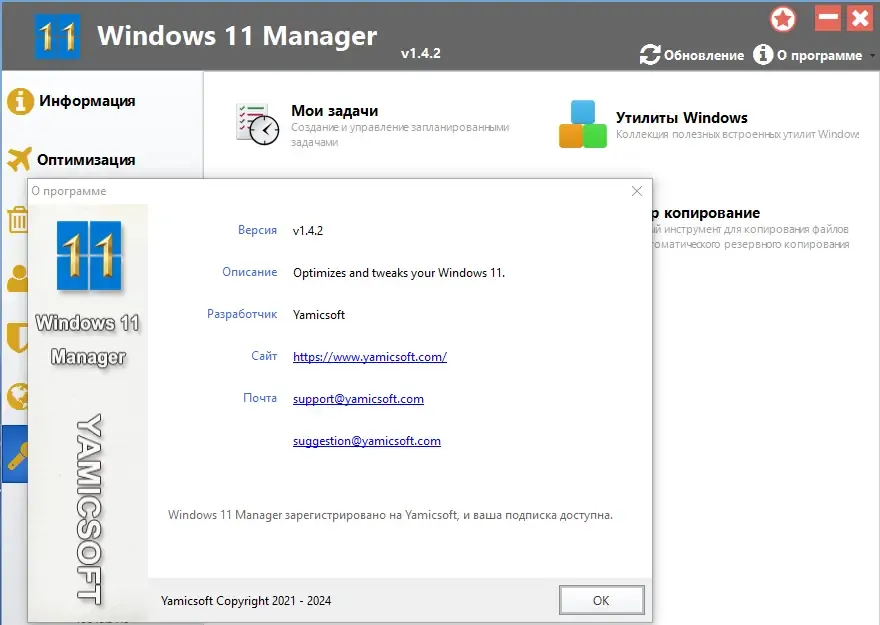Open the Обновление update button
Screen dimensions: 880x625
tap(692, 55)
